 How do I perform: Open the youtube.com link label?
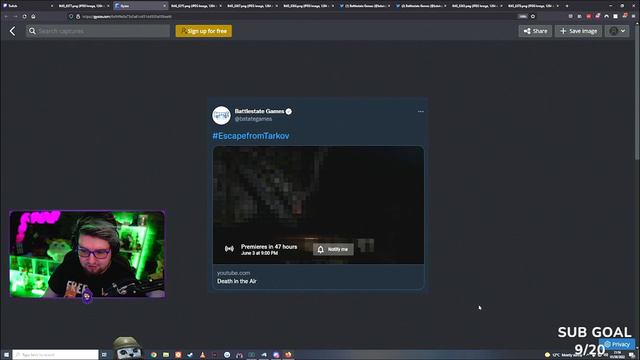tap(233, 273)
